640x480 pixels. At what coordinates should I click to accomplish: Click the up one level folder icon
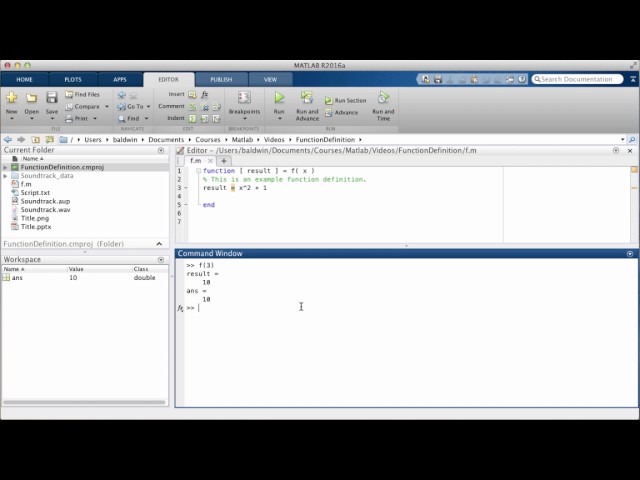tap(36, 140)
